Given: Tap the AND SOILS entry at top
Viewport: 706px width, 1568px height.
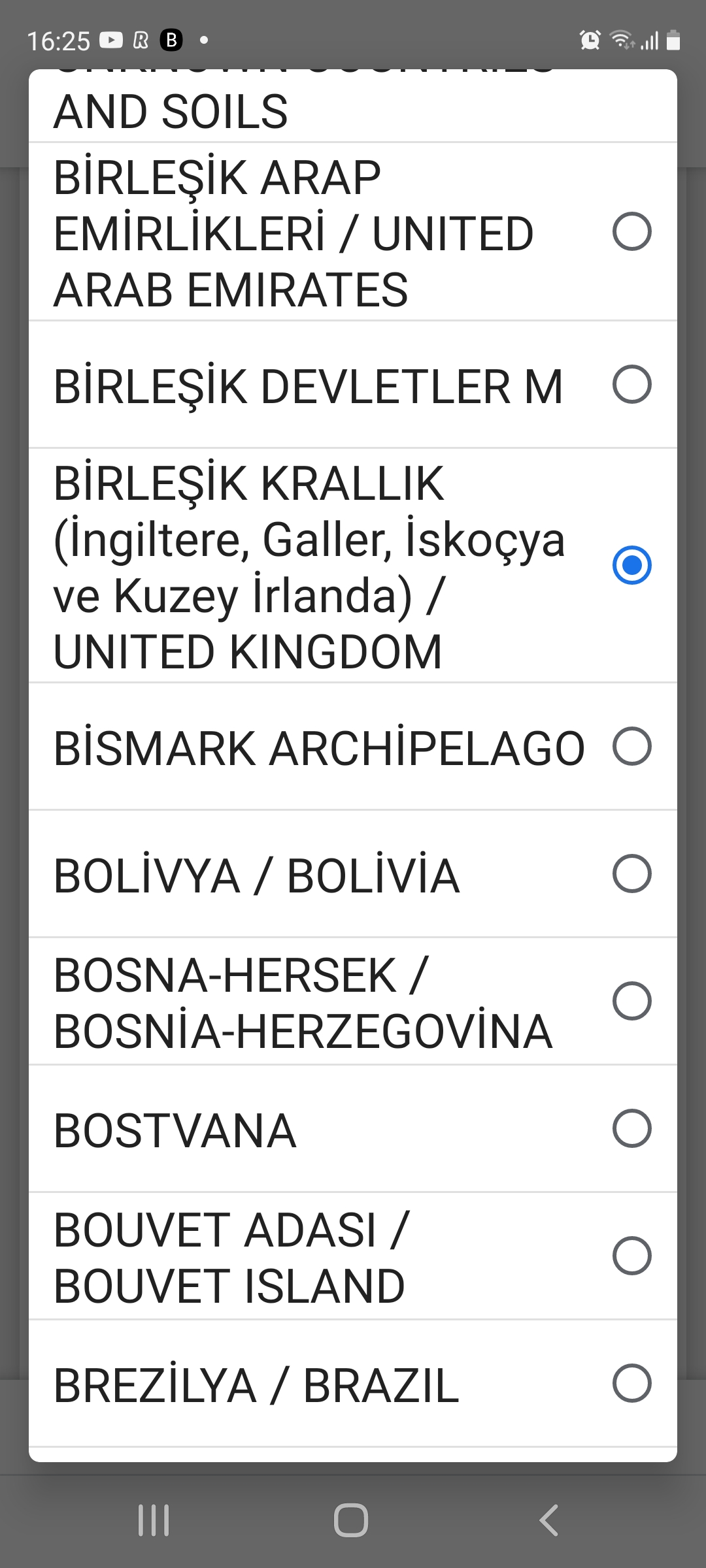Looking at the screenshot, I should tap(171, 111).
